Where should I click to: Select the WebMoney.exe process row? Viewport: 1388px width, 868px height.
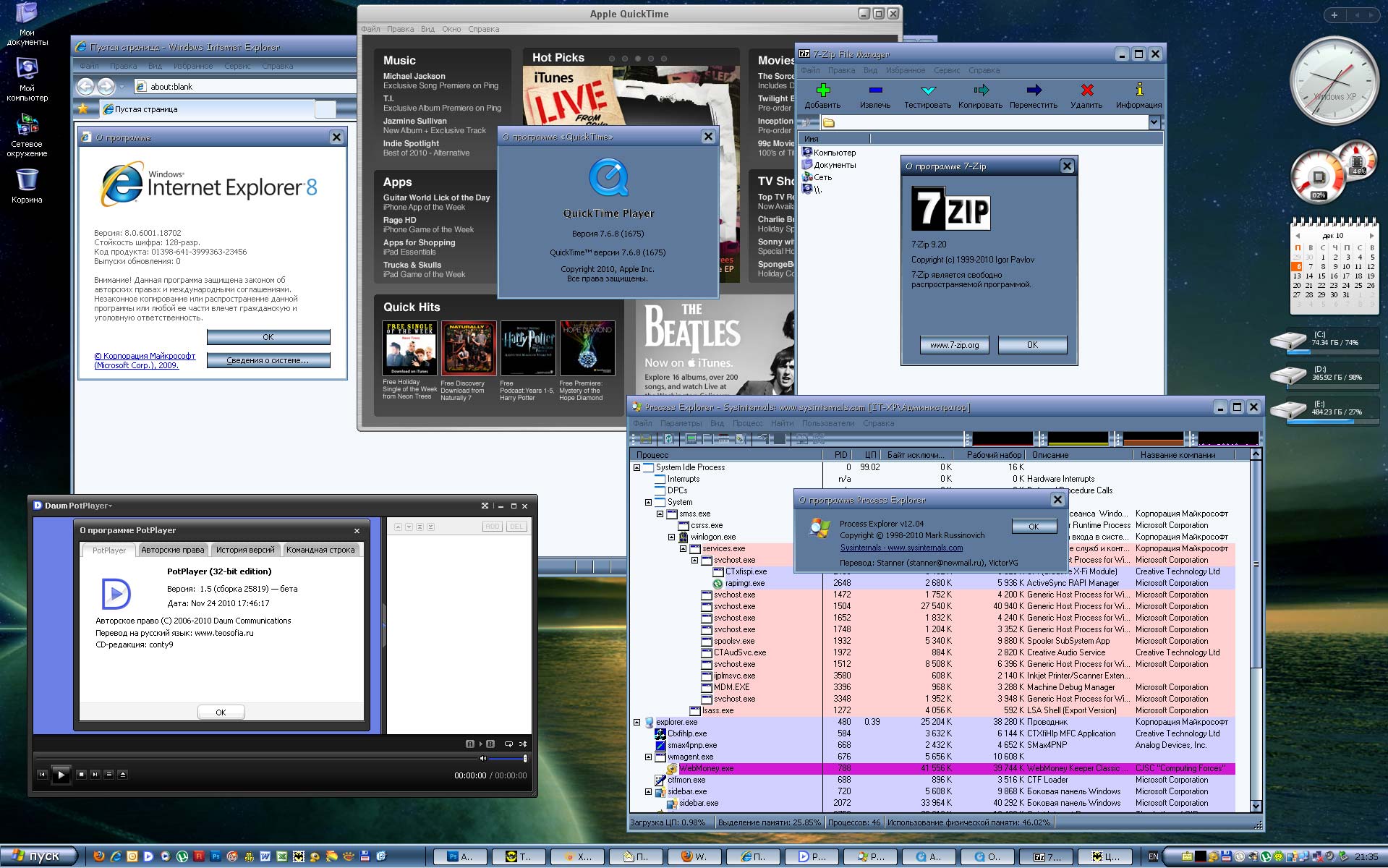(x=933, y=769)
